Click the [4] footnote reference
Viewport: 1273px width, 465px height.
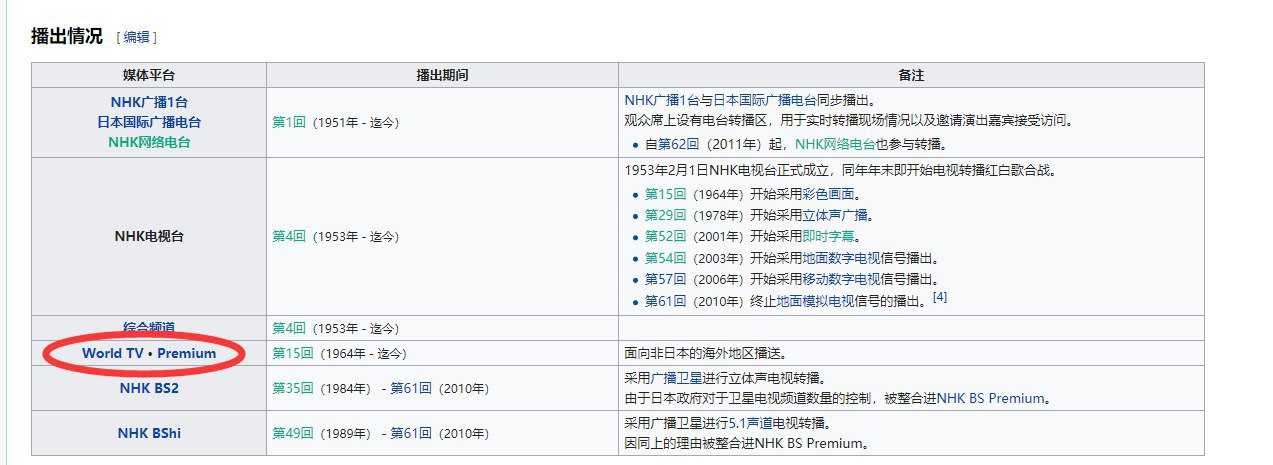click(x=939, y=297)
